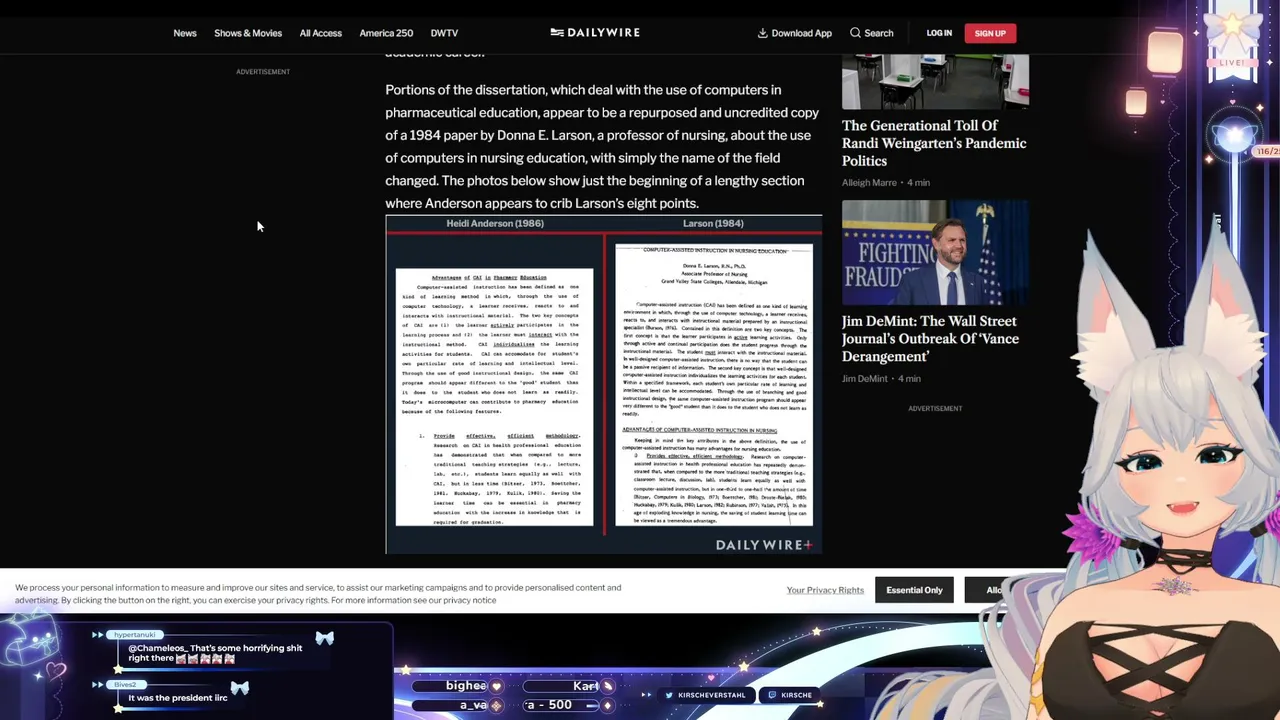Screen dimensions: 1280x720
Task: Go to Shows & Movies section
Action: (x=248, y=33)
